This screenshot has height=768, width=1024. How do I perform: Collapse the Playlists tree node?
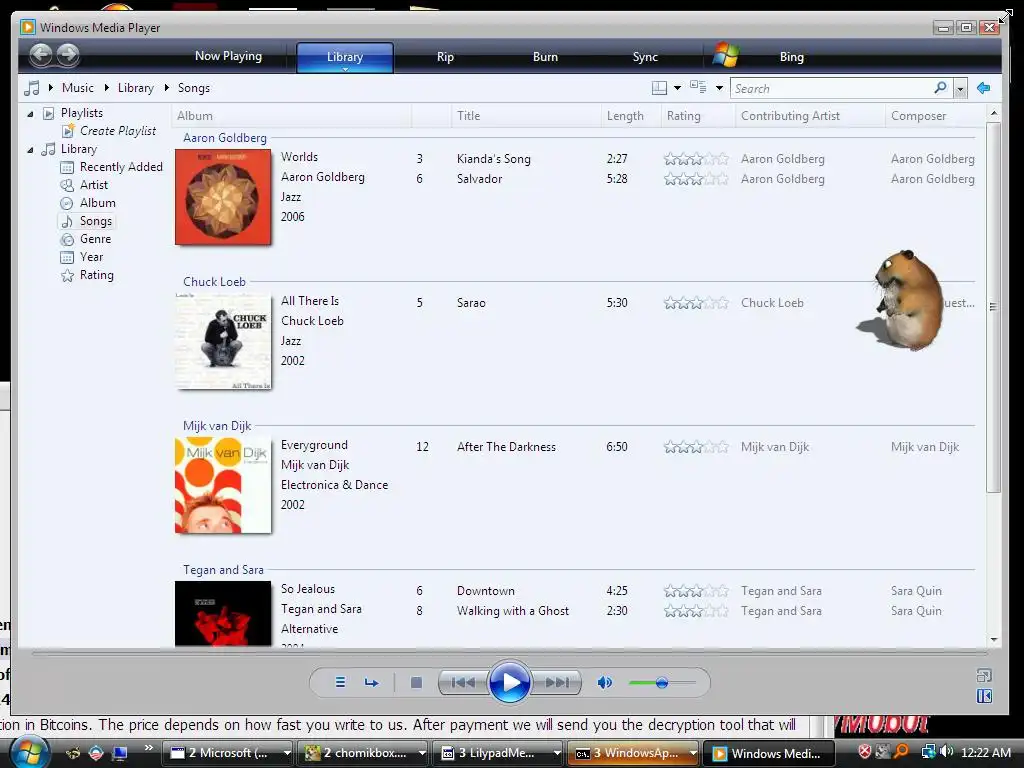(30, 114)
